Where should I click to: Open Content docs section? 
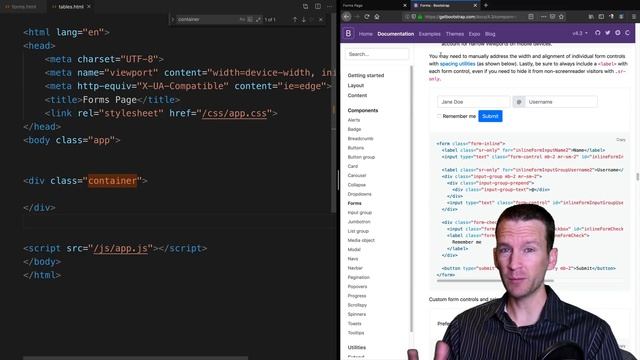357,96
